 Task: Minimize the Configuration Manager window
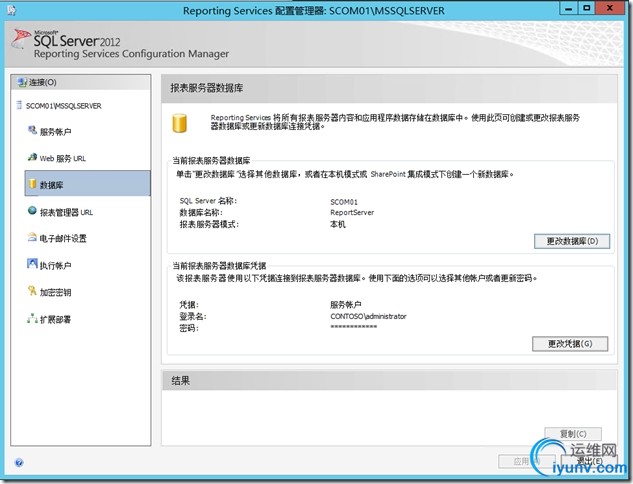coord(568,8)
